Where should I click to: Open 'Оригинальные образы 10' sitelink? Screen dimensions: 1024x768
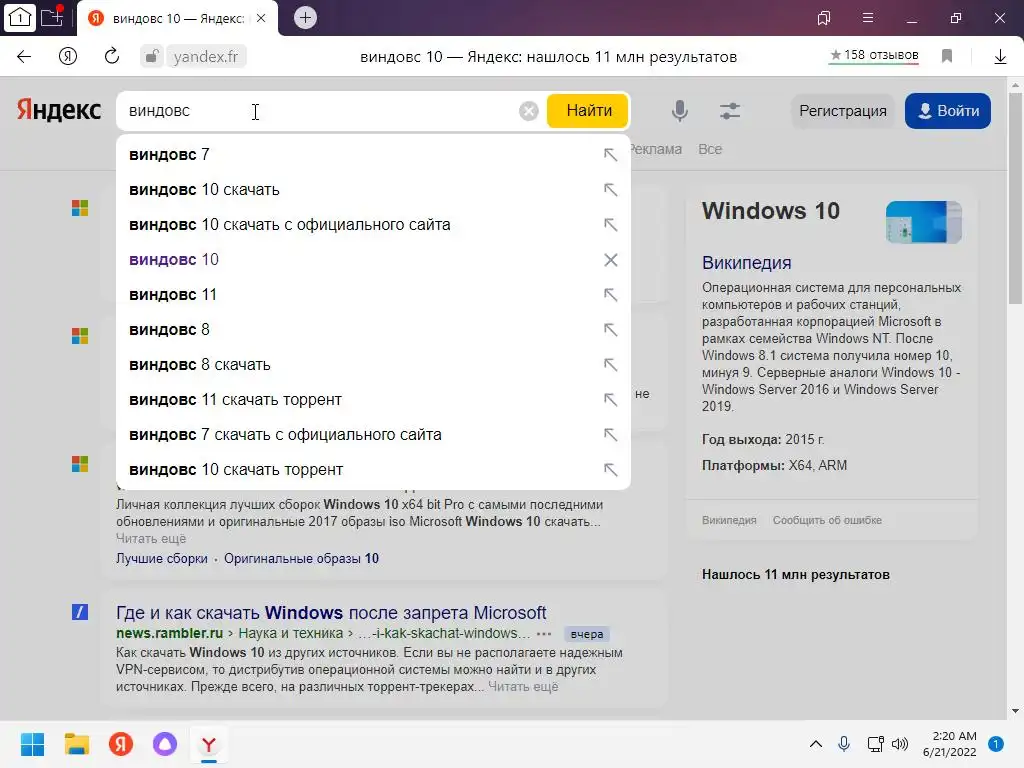click(301, 559)
